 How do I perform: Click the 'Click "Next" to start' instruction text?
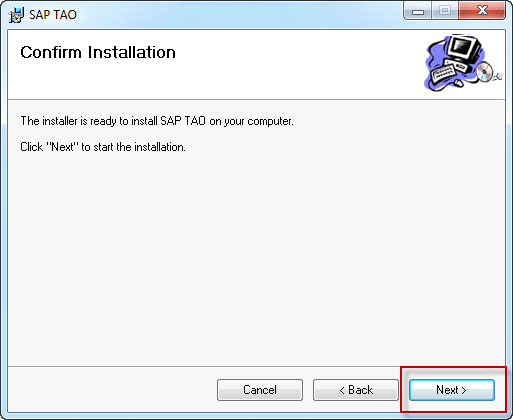[x=103, y=147]
